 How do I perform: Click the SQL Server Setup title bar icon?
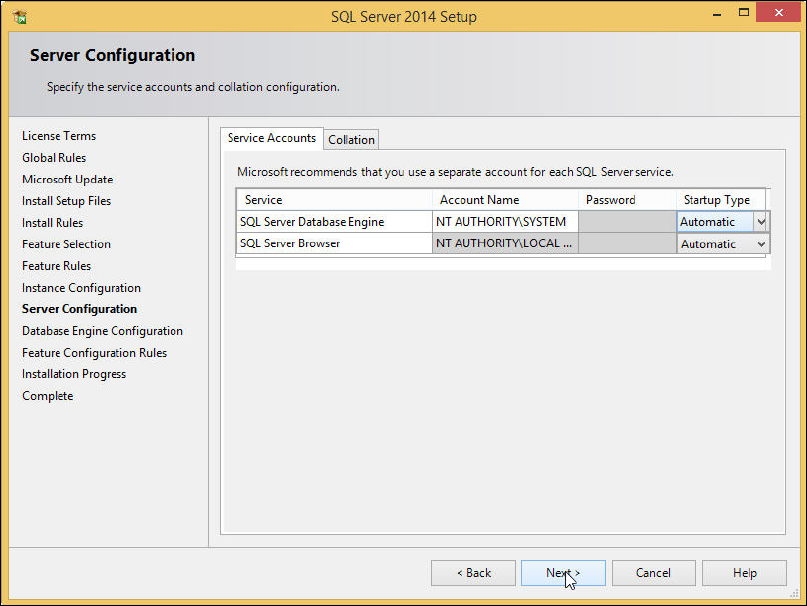19,17
